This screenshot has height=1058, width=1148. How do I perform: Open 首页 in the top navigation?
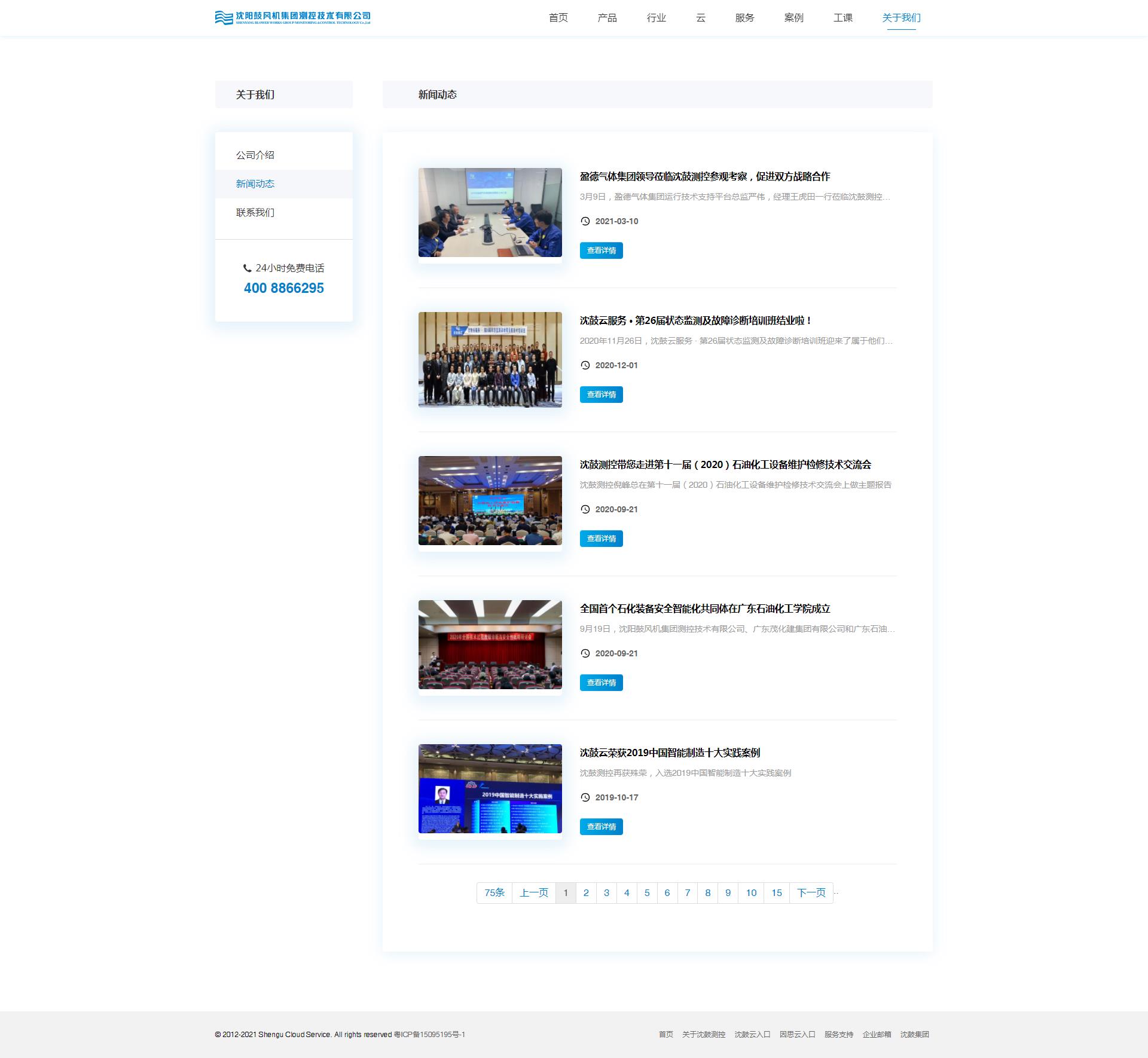point(558,18)
